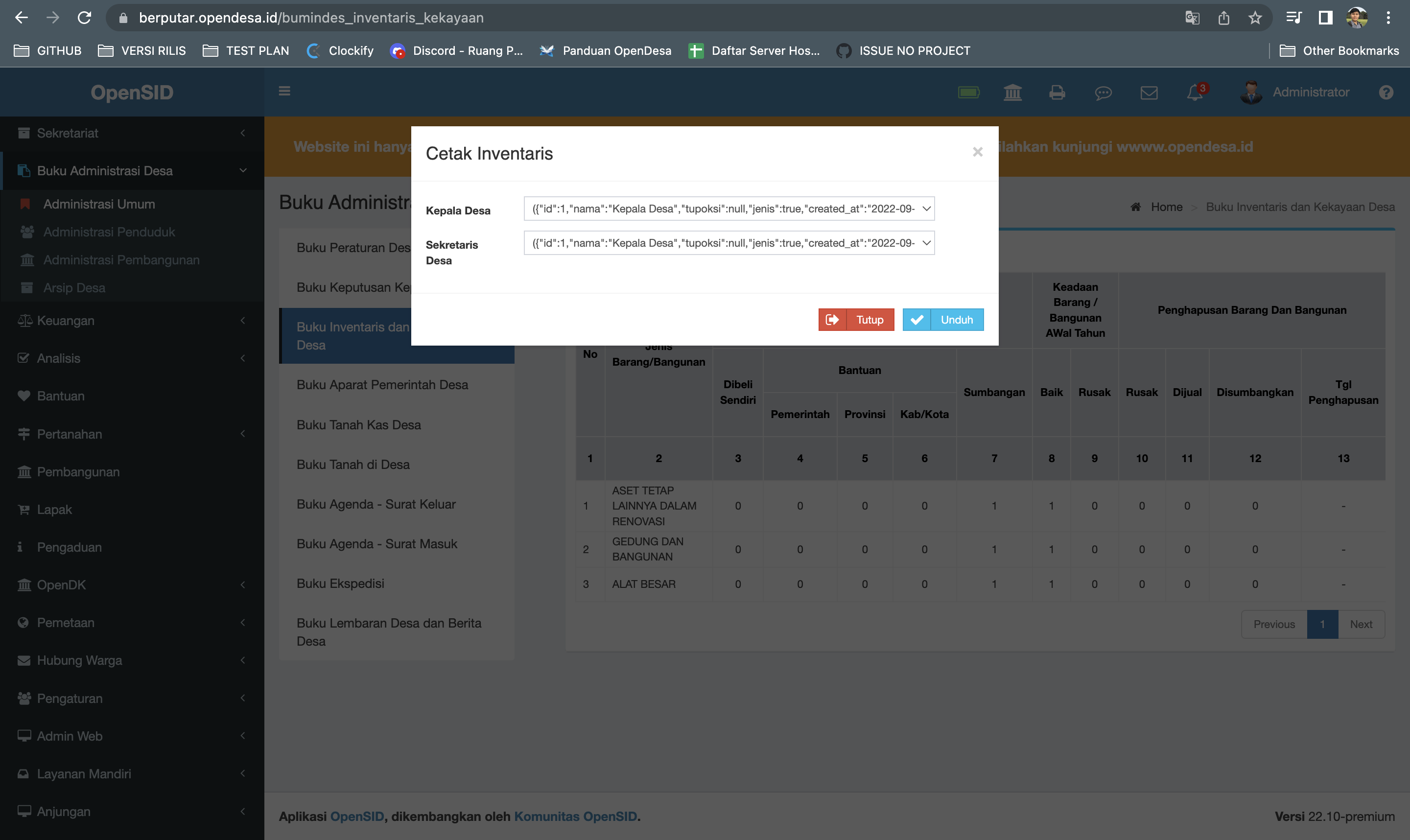
Task: Open Bantuan in the sidebar
Action: click(x=132, y=396)
